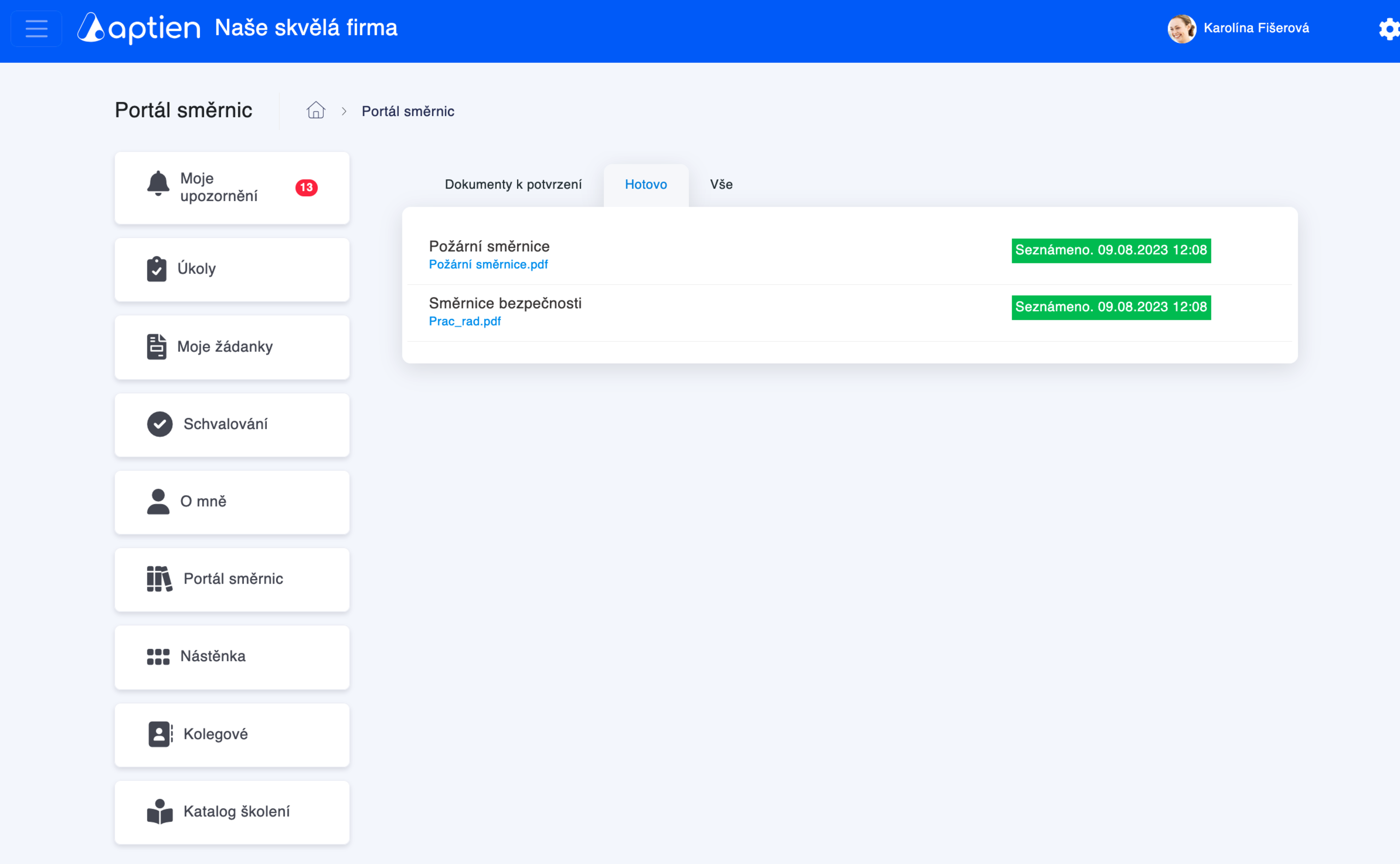
Task: Click the red 13 notification badge
Action: (x=306, y=188)
